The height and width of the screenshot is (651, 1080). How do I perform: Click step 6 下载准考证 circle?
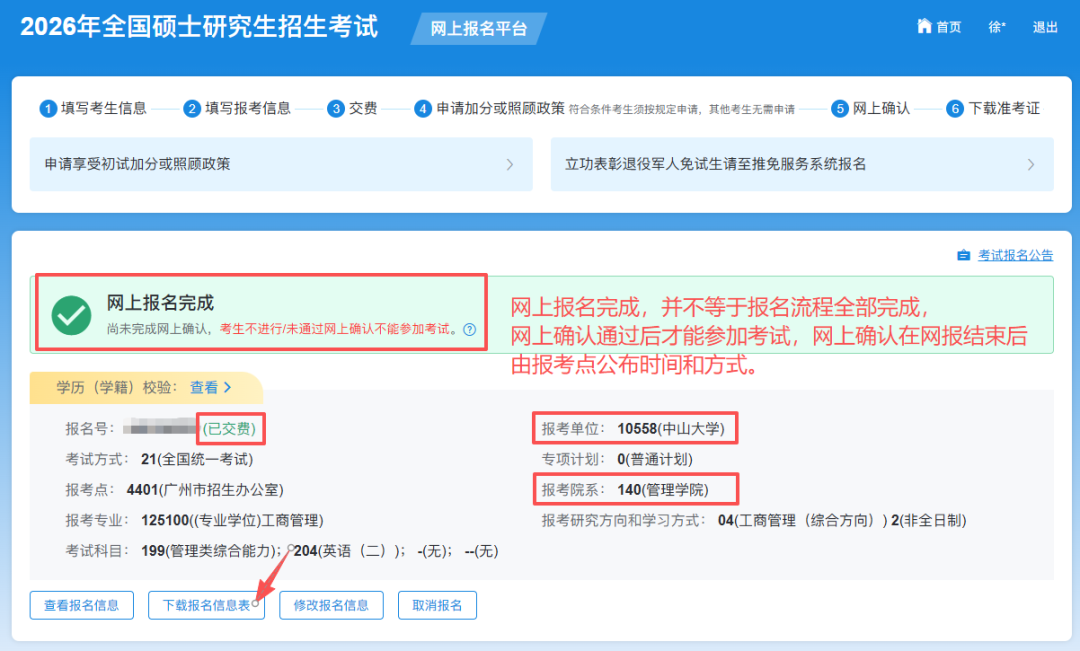pyautogui.click(x=955, y=109)
